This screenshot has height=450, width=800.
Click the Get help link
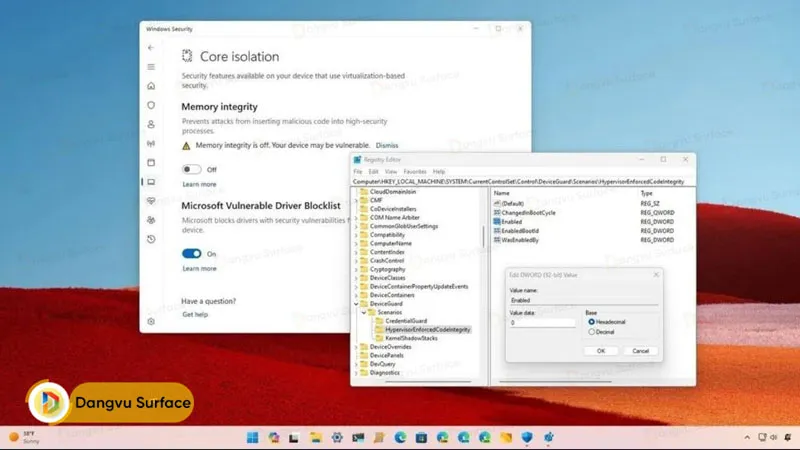coord(195,314)
